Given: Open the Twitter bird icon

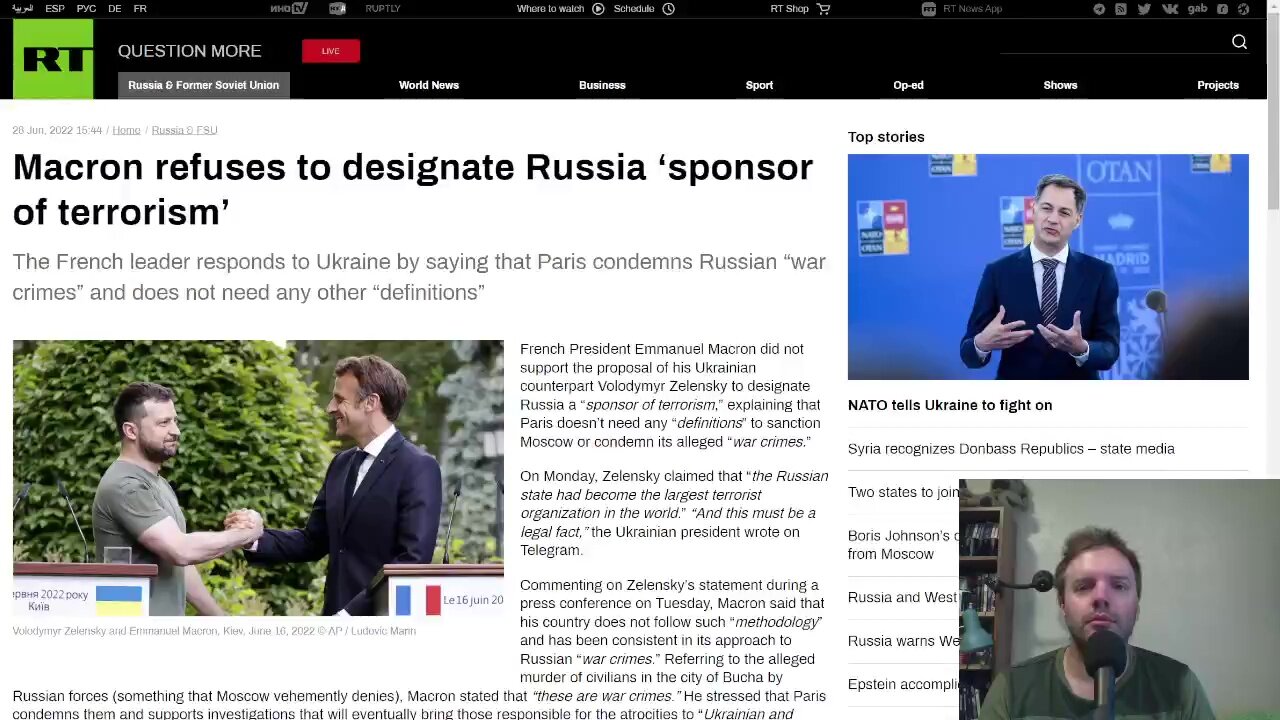Looking at the screenshot, I should click(1144, 9).
